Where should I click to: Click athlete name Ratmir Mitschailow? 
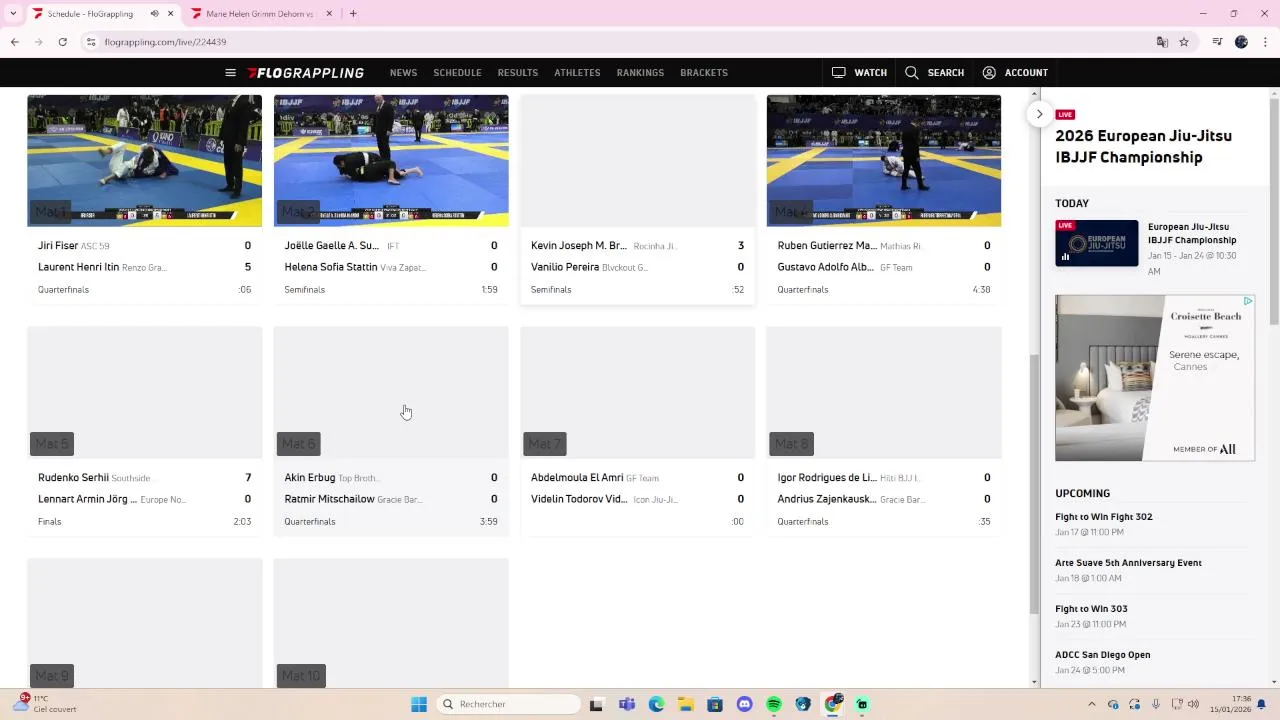329,500
